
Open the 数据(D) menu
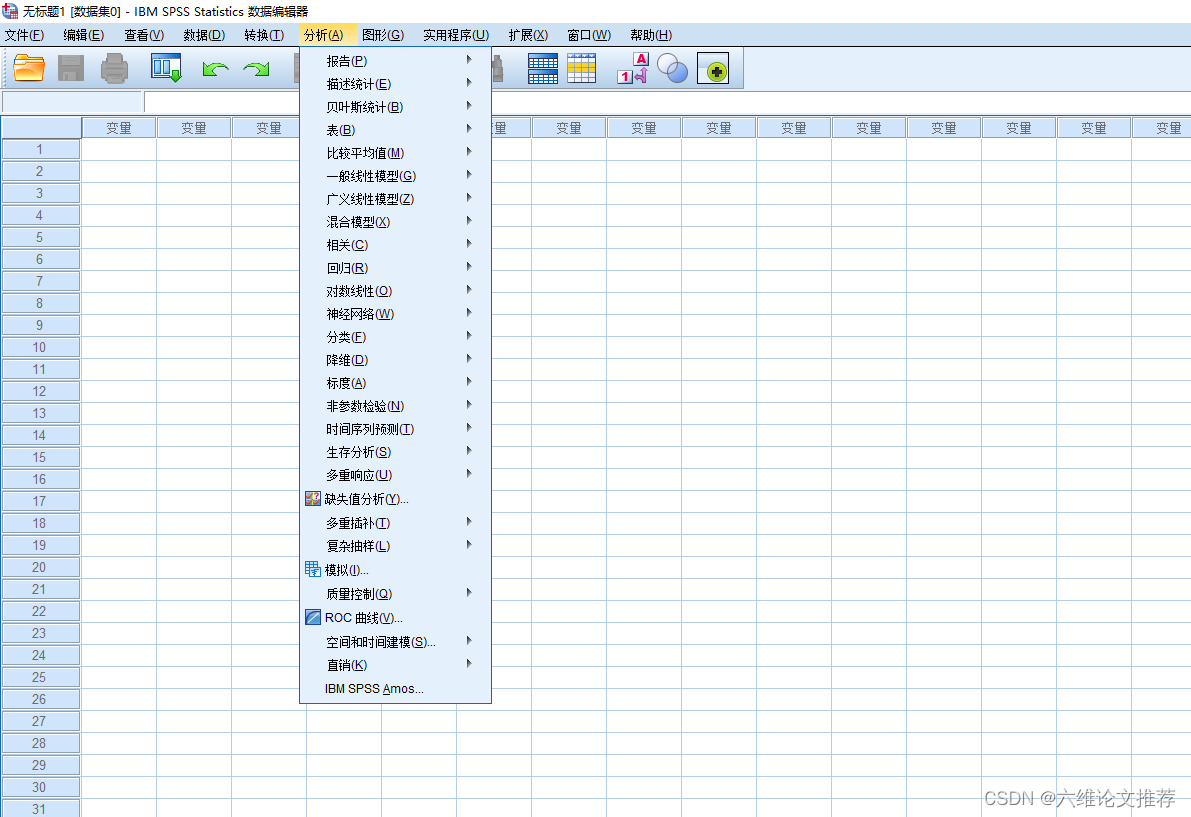[x=204, y=35]
